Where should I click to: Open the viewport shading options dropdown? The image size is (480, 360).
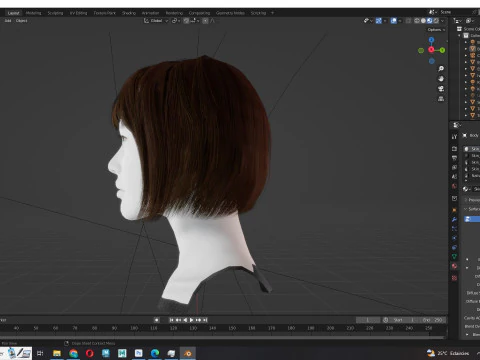pos(443,21)
